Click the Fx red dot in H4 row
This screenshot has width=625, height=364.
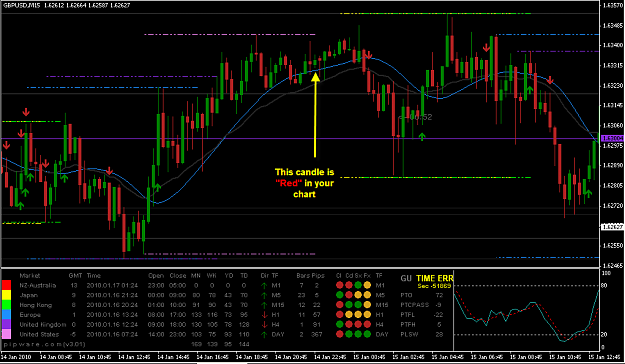pyautogui.click(x=367, y=325)
